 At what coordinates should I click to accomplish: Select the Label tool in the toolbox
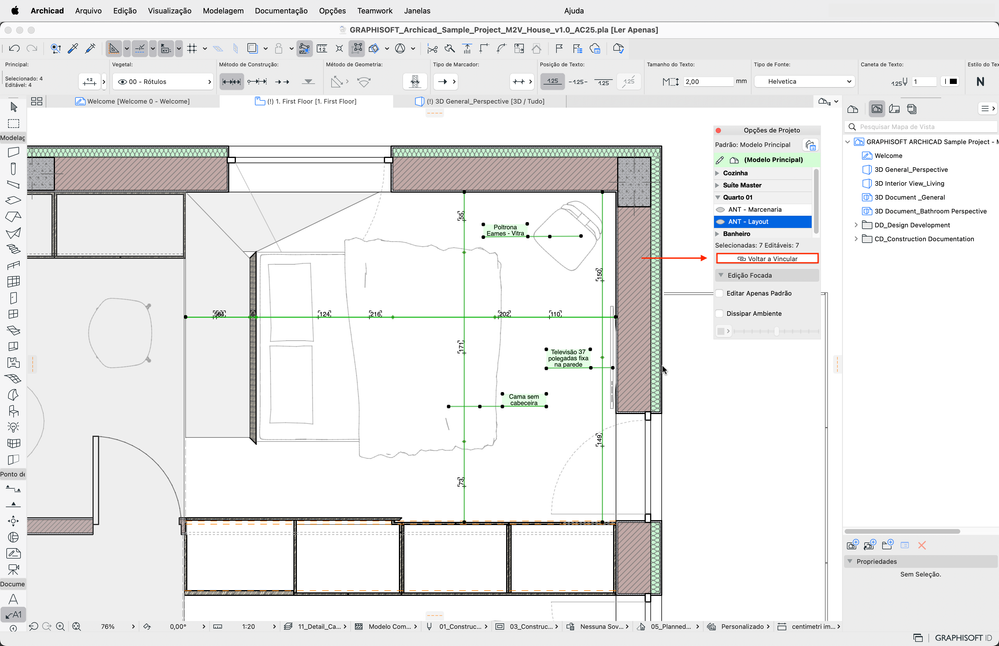point(13,615)
